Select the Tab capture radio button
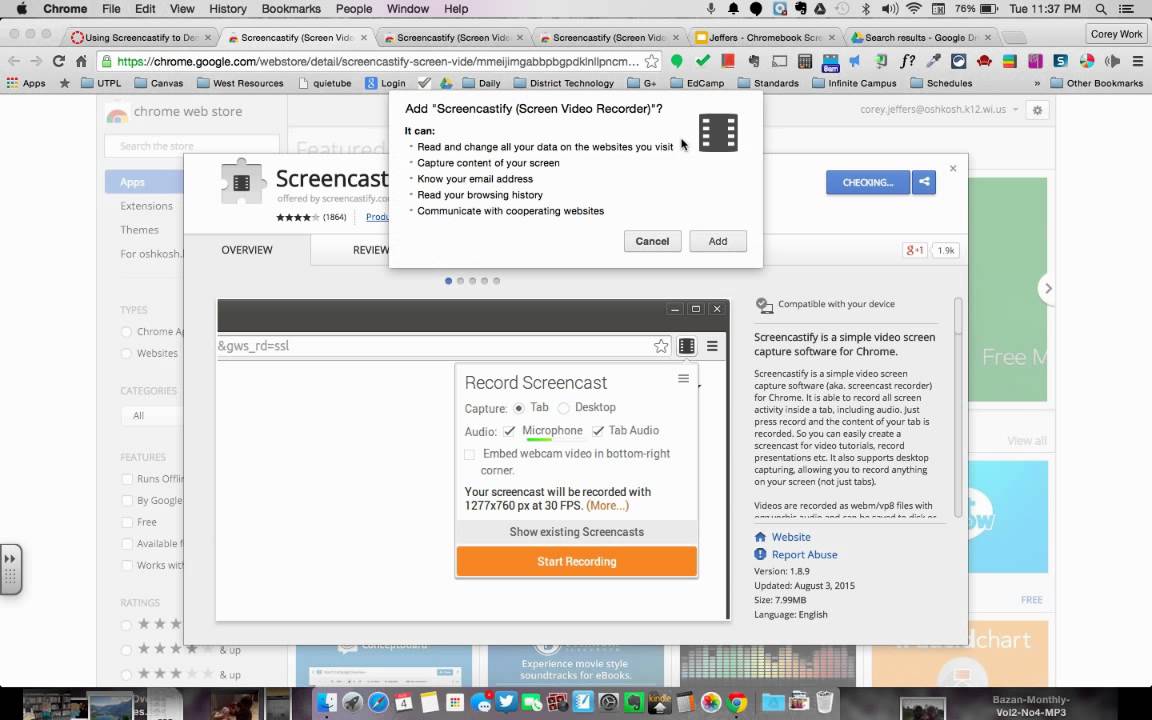This screenshot has width=1152, height=720. pyautogui.click(x=519, y=408)
